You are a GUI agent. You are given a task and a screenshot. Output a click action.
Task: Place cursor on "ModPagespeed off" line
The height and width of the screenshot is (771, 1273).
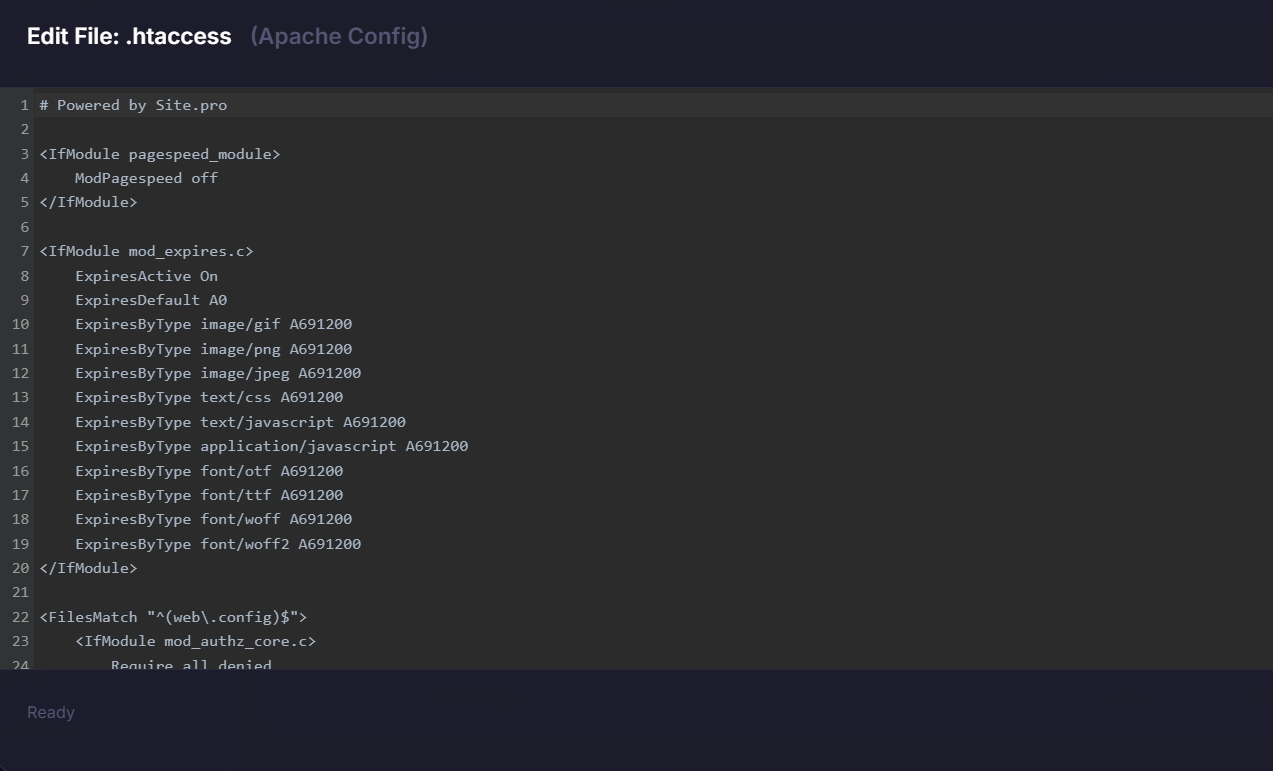point(146,178)
